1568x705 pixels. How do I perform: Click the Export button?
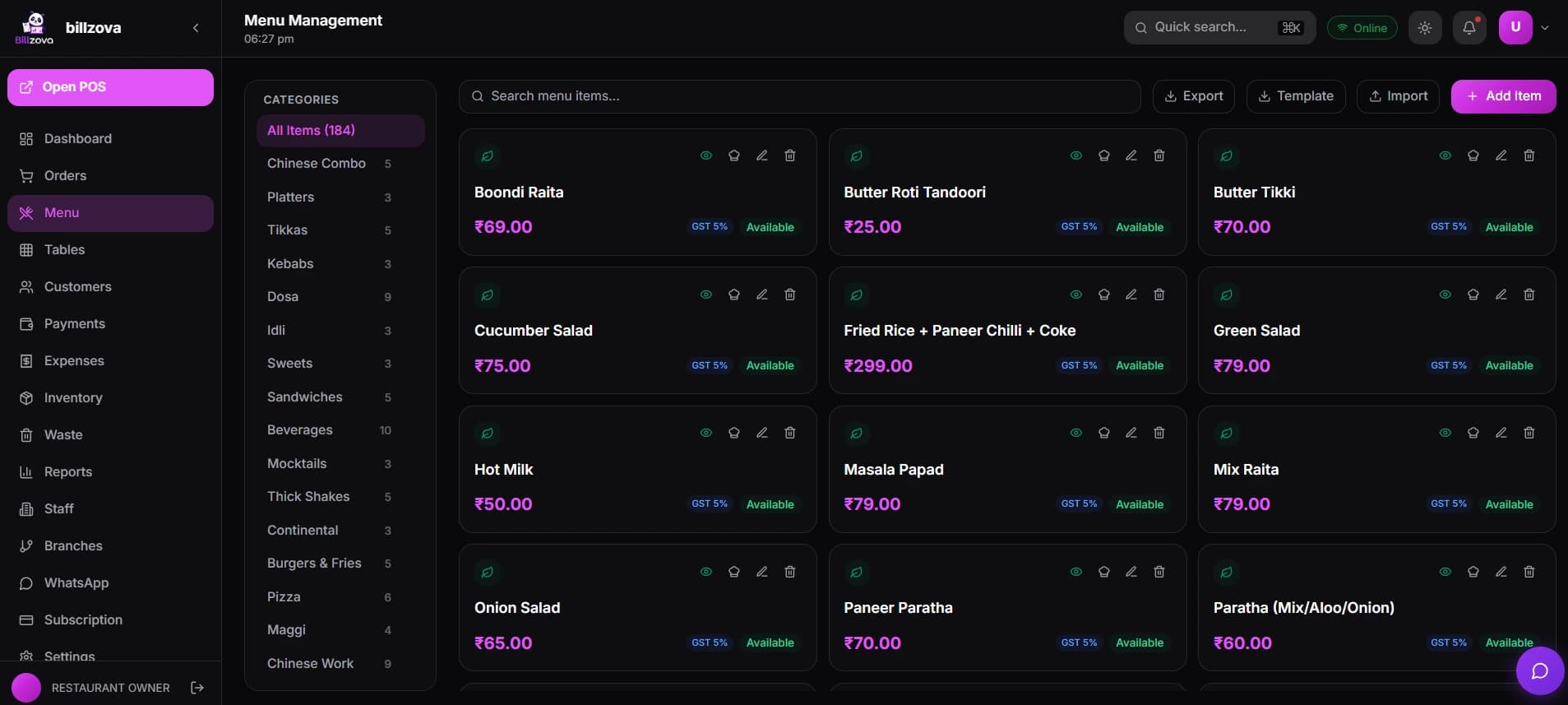[x=1193, y=96]
